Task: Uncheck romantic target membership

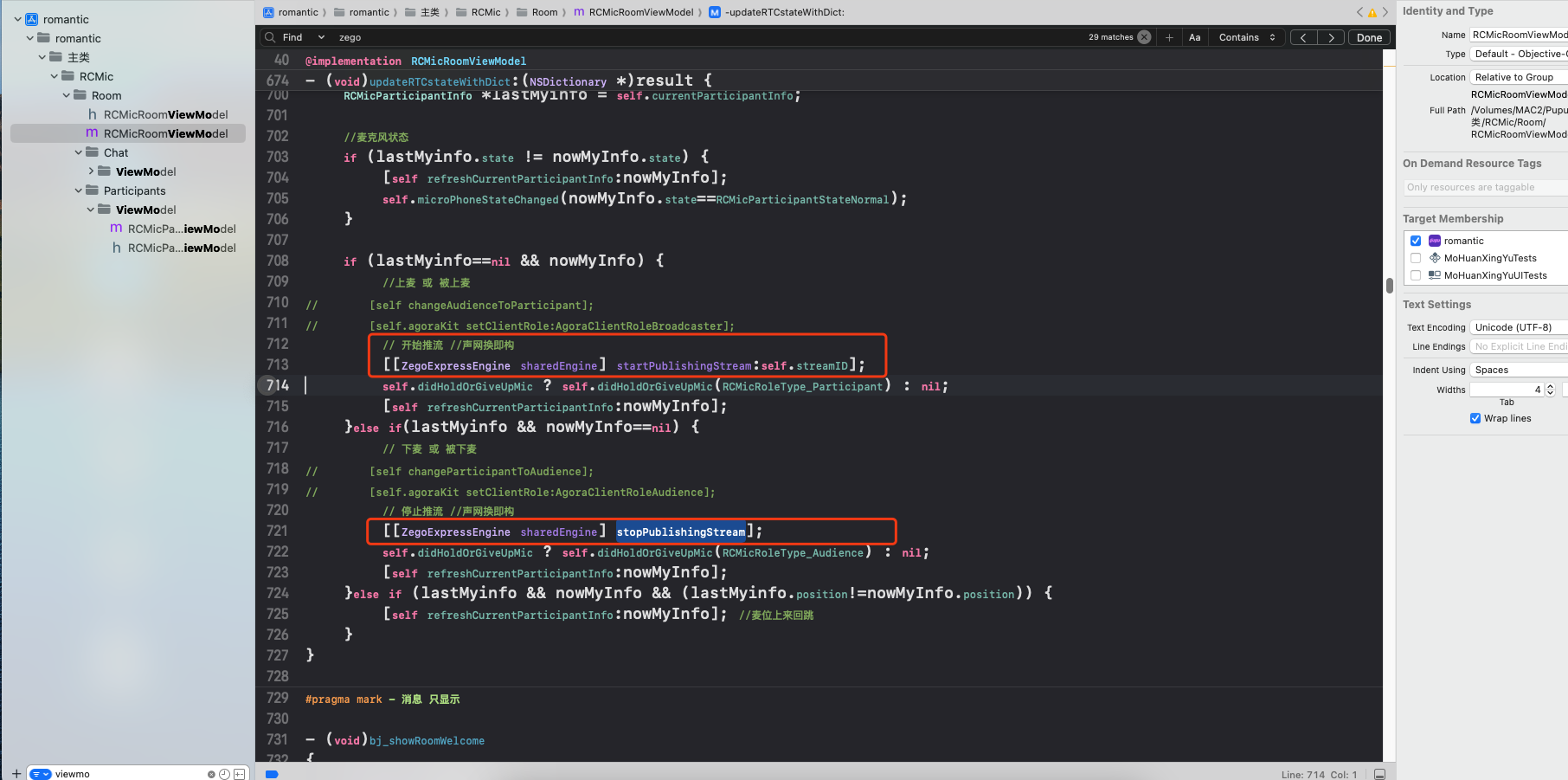Action: pyautogui.click(x=1416, y=241)
